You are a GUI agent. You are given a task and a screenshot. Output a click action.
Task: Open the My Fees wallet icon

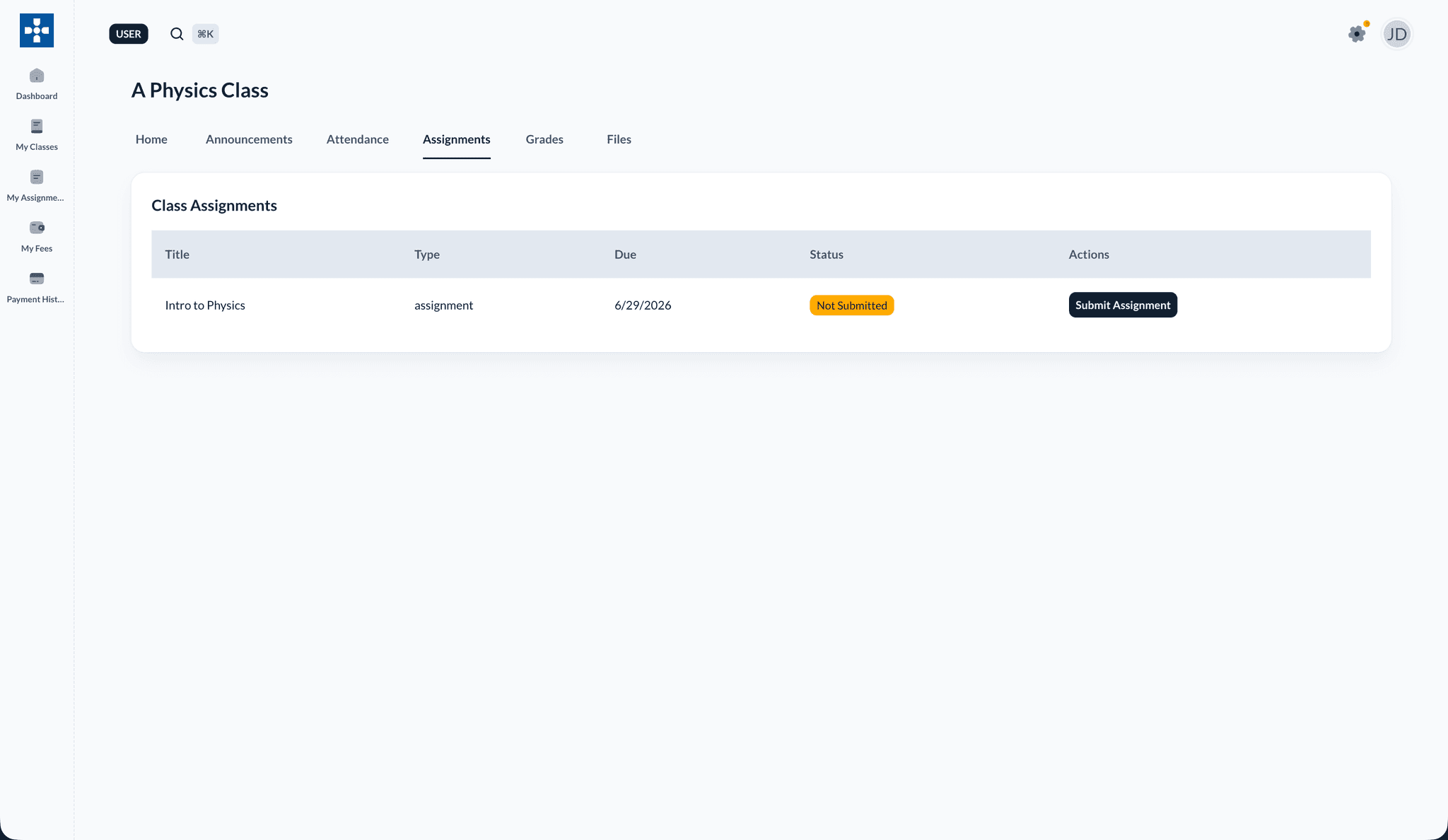[x=37, y=228]
